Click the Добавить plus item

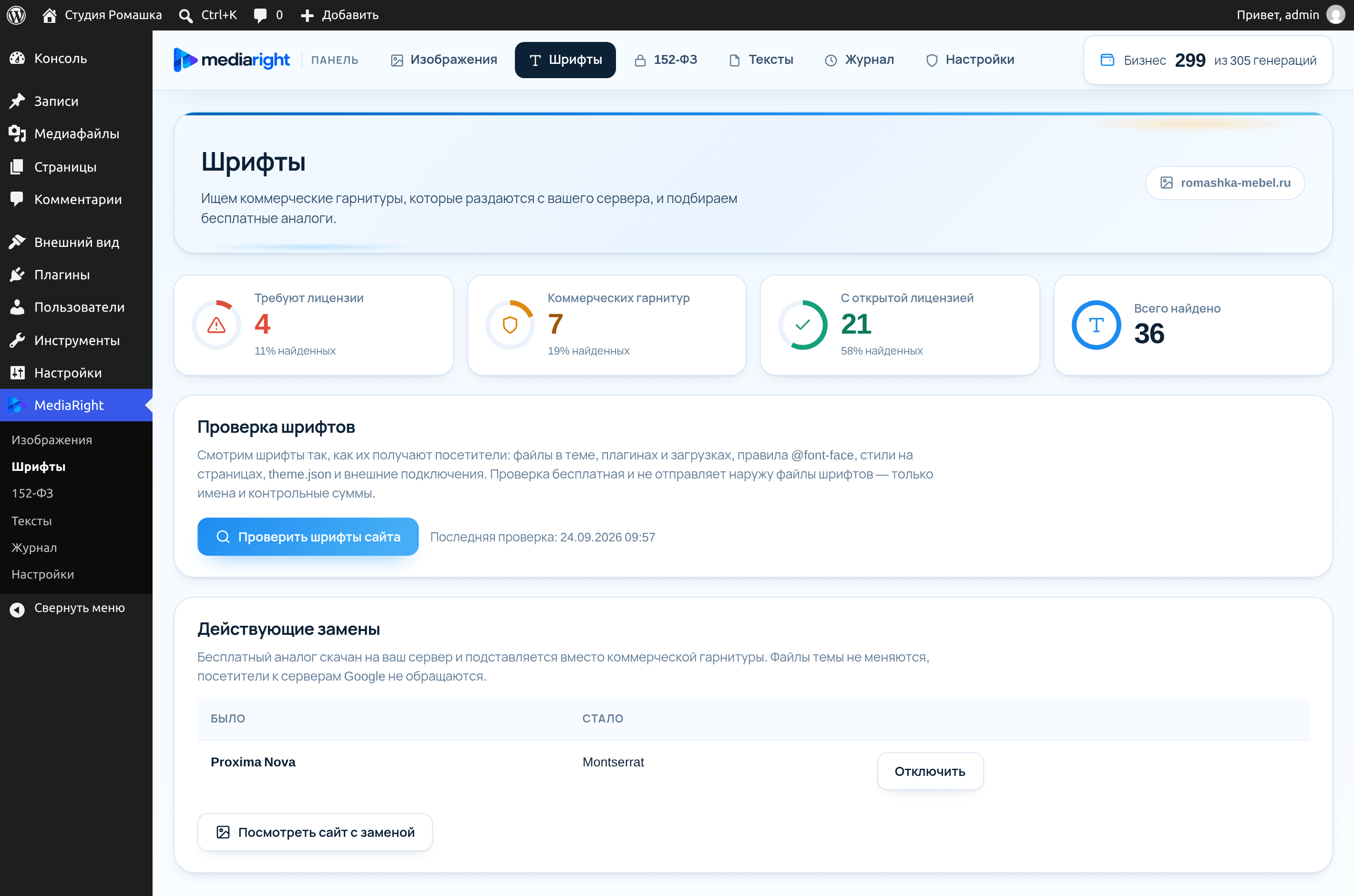point(339,15)
